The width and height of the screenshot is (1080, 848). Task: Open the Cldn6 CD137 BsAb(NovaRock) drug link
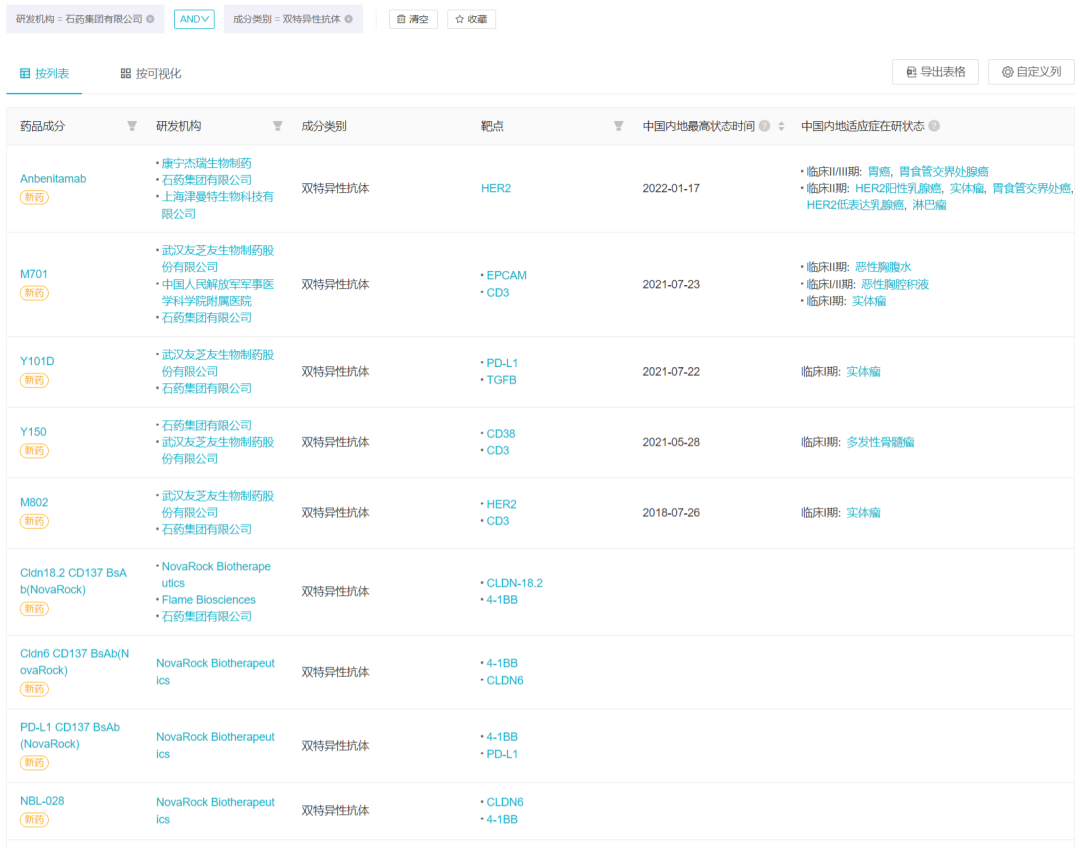coord(74,662)
